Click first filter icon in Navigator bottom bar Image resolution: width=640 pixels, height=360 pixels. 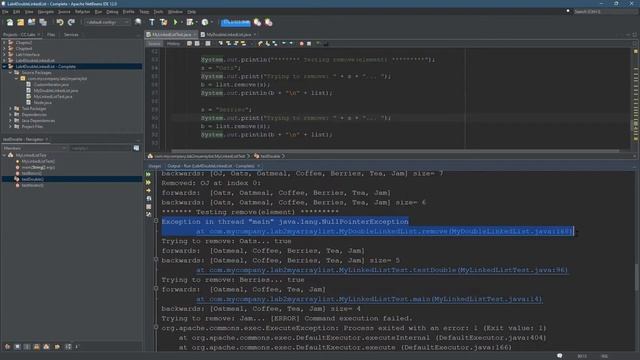[x=7, y=347]
